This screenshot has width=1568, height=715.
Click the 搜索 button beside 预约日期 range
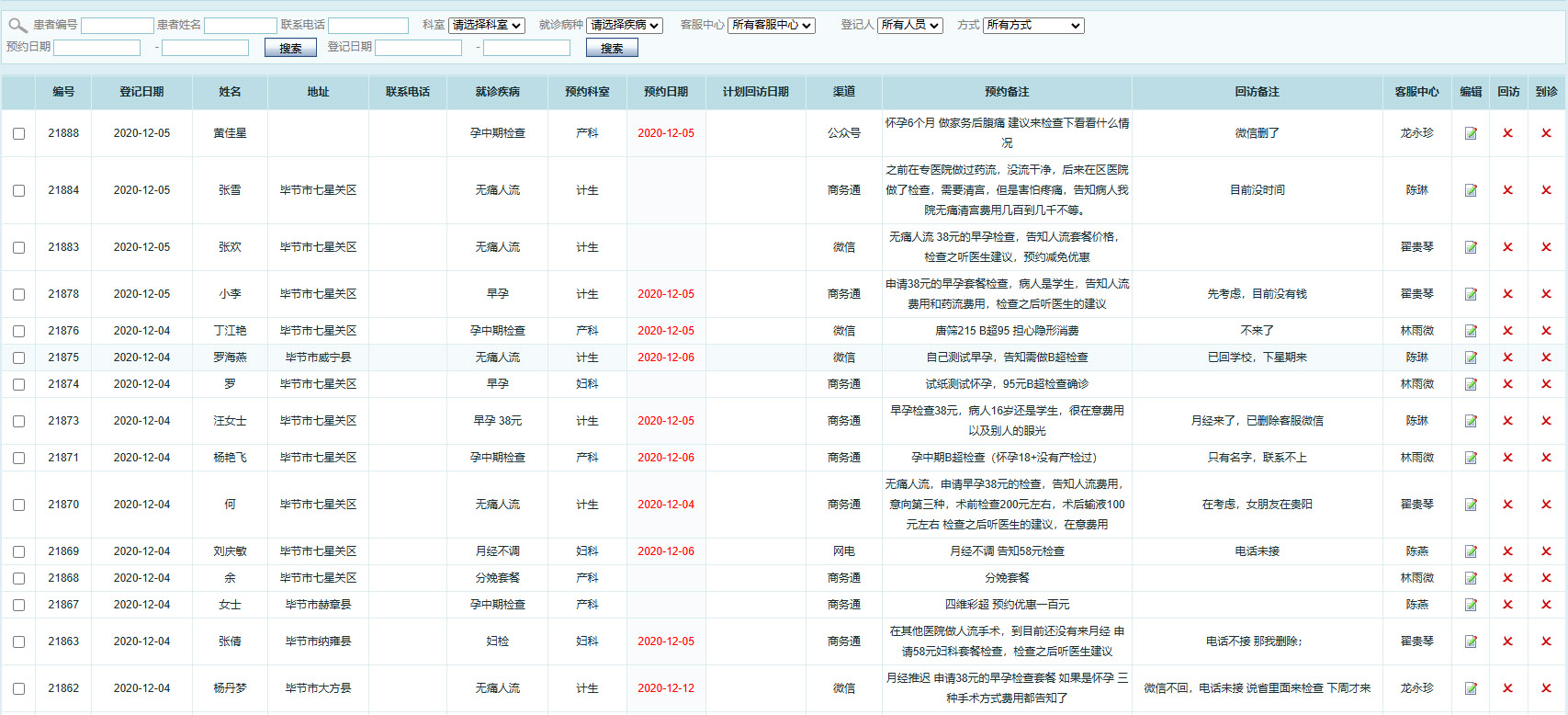coord(290,48)
